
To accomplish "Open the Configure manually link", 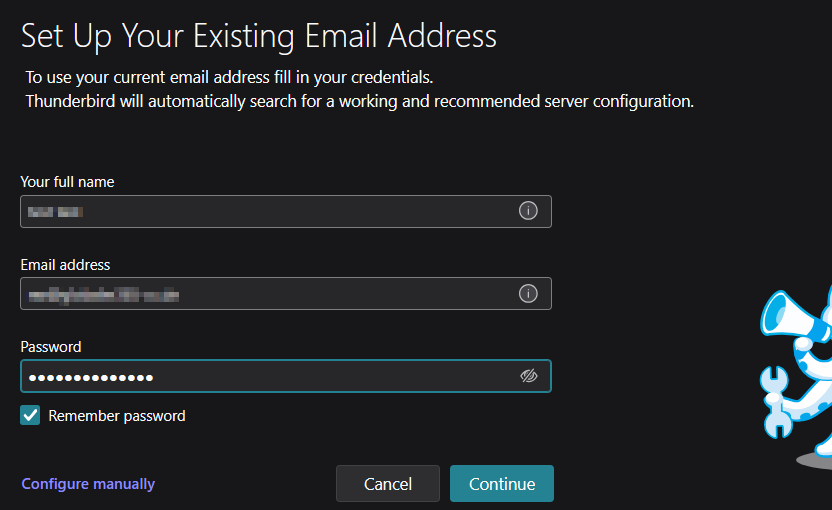I will pyautogui.click(x=88, y=483).
